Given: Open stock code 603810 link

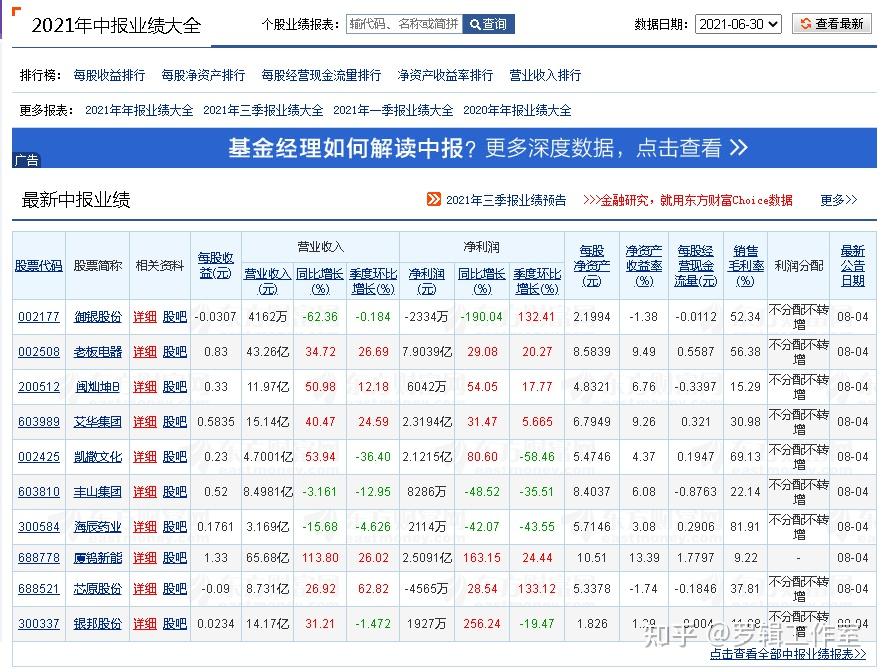Looking at the screenshot, I should 39,492.
